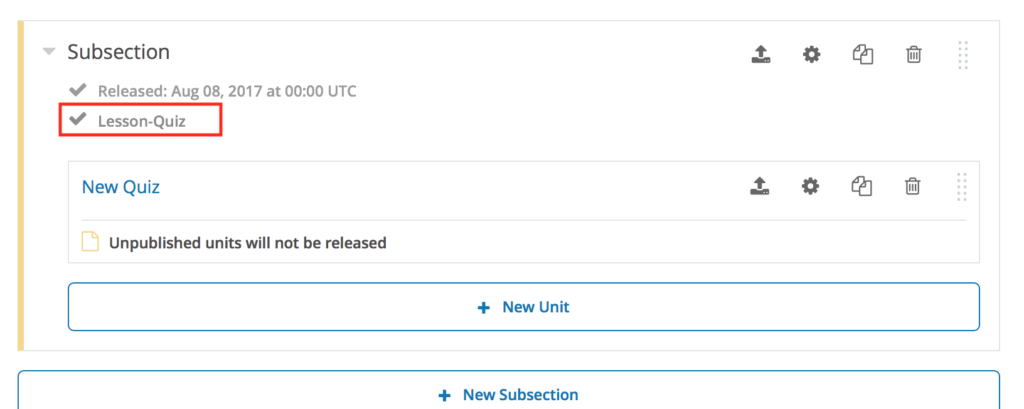Delete the Subsection using trash icon
Screen dimensions: 1024x409
(x=914, y=54)
